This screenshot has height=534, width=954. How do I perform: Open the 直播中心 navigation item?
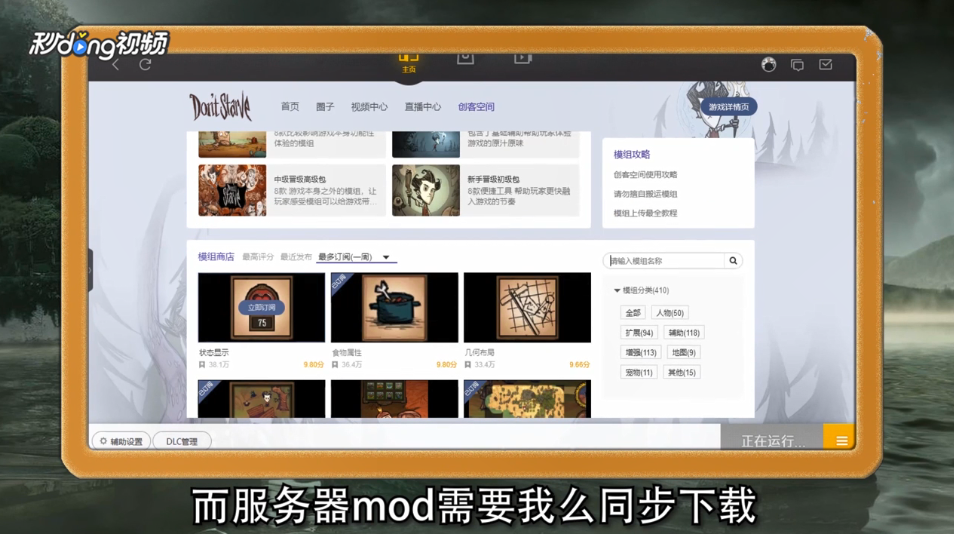coord(423,106)
